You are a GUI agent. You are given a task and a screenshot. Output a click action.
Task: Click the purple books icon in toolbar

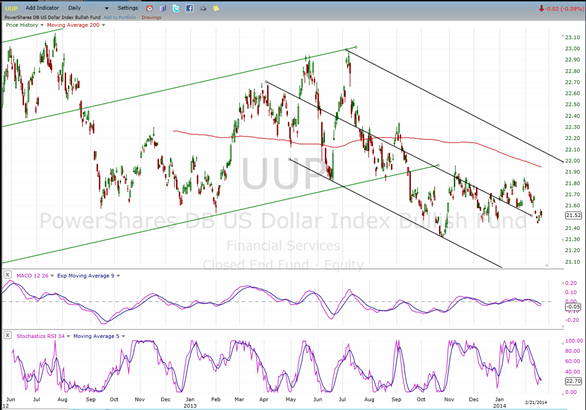click(x=163, y=8)
